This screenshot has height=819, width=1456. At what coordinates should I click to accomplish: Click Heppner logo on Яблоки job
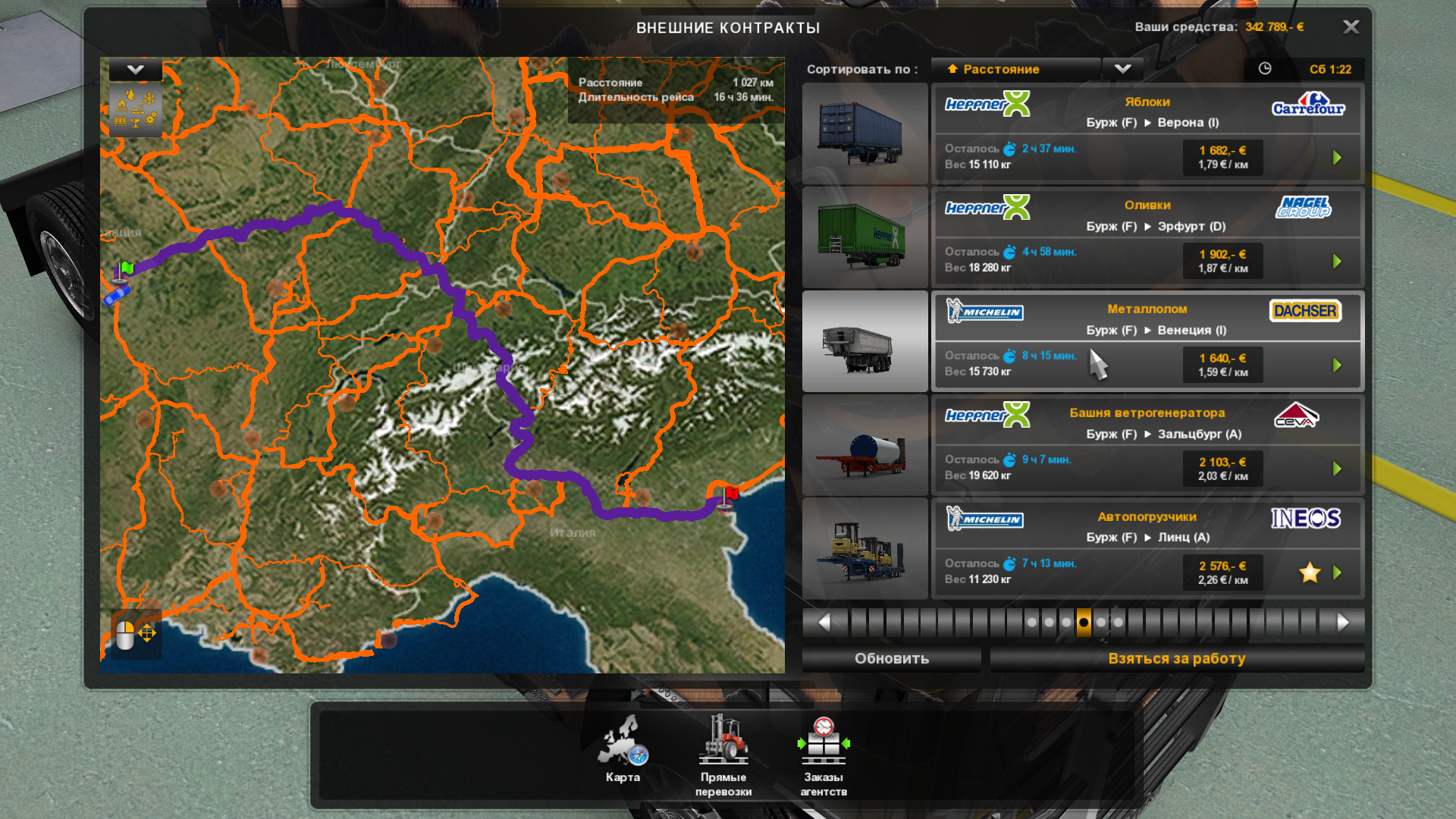coord(987,104)
